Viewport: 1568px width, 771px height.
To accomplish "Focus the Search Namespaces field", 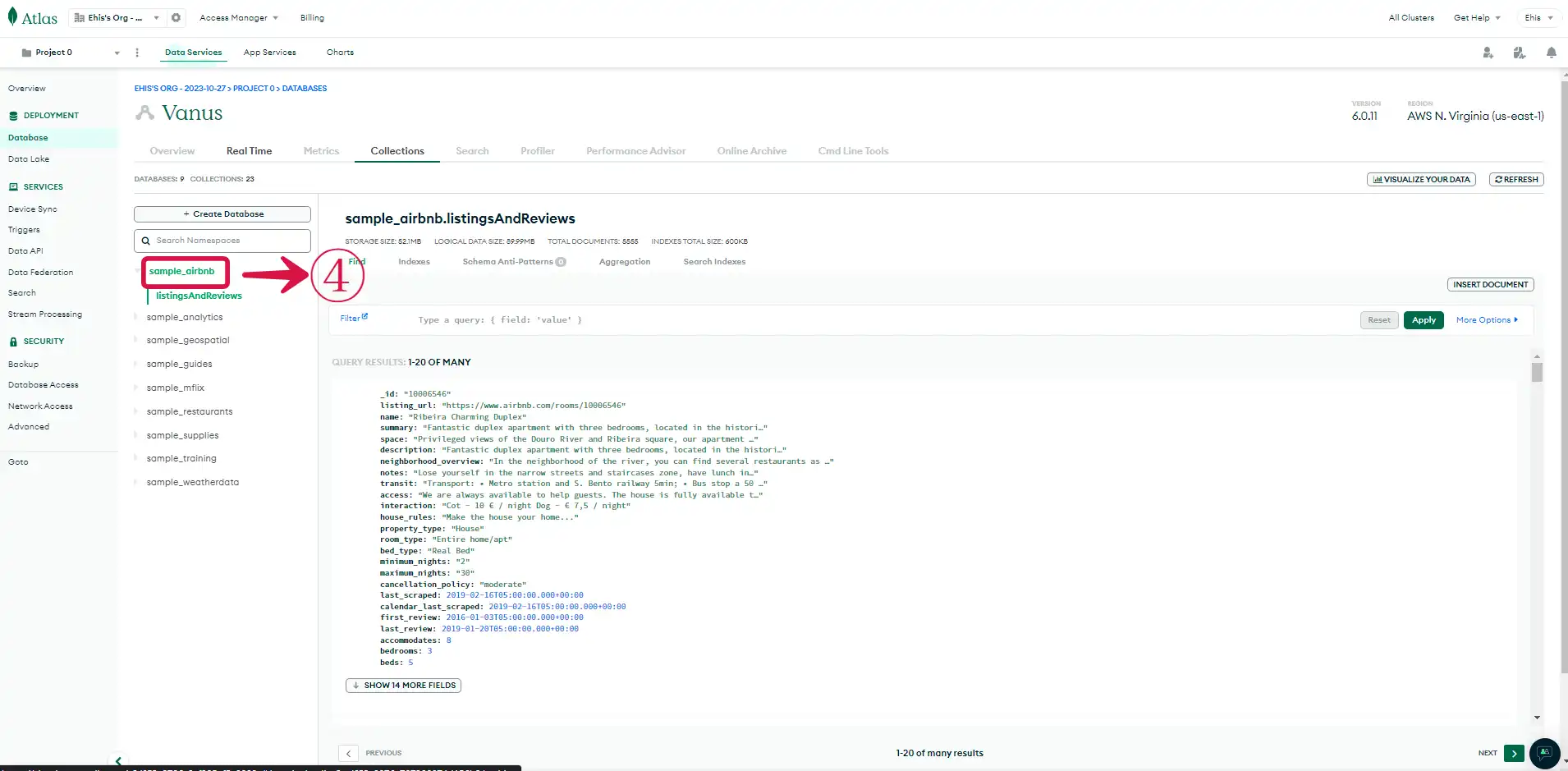I will pos(222,241).
